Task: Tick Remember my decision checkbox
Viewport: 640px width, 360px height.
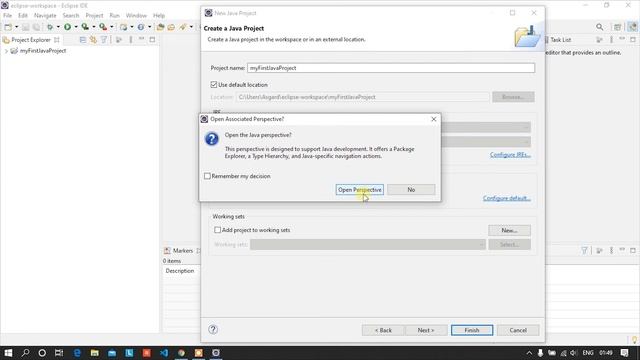Action: [207, 176]
